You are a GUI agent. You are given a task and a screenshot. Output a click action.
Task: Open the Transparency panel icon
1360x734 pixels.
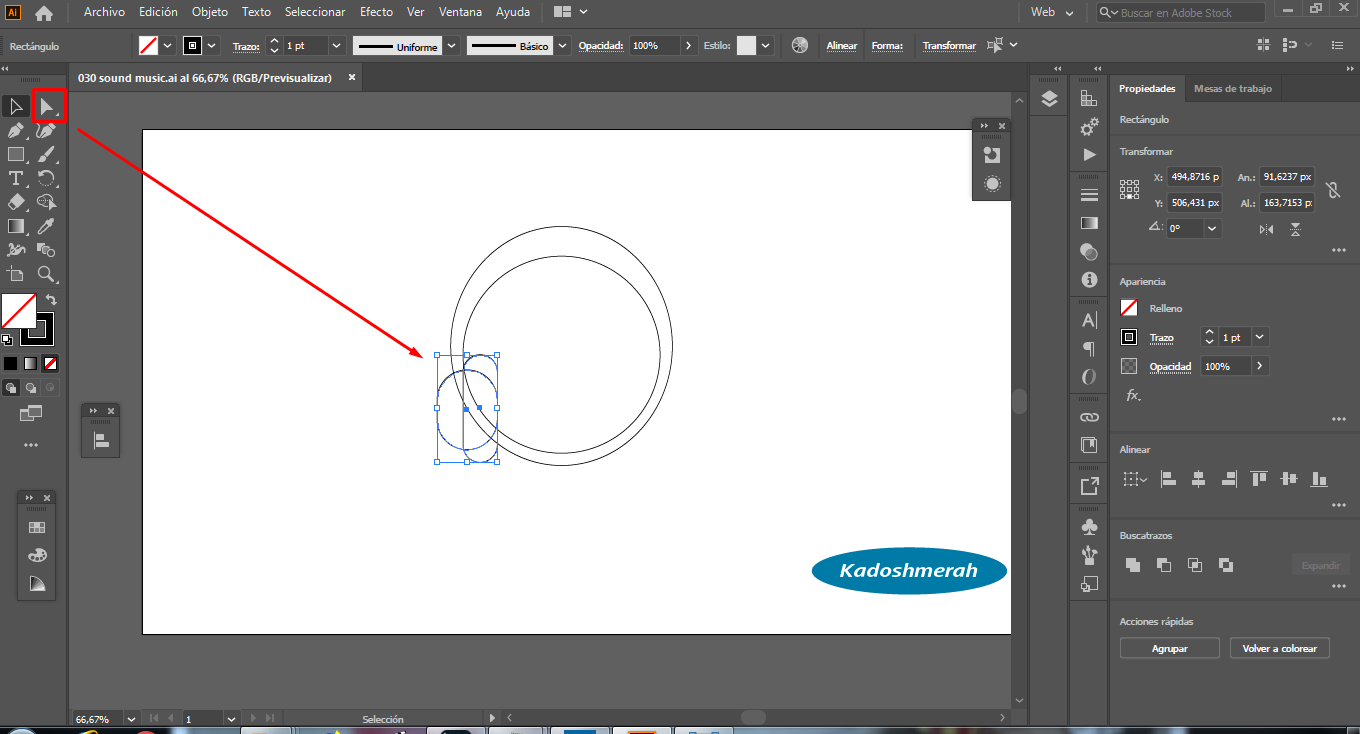tap(1089, 252)
